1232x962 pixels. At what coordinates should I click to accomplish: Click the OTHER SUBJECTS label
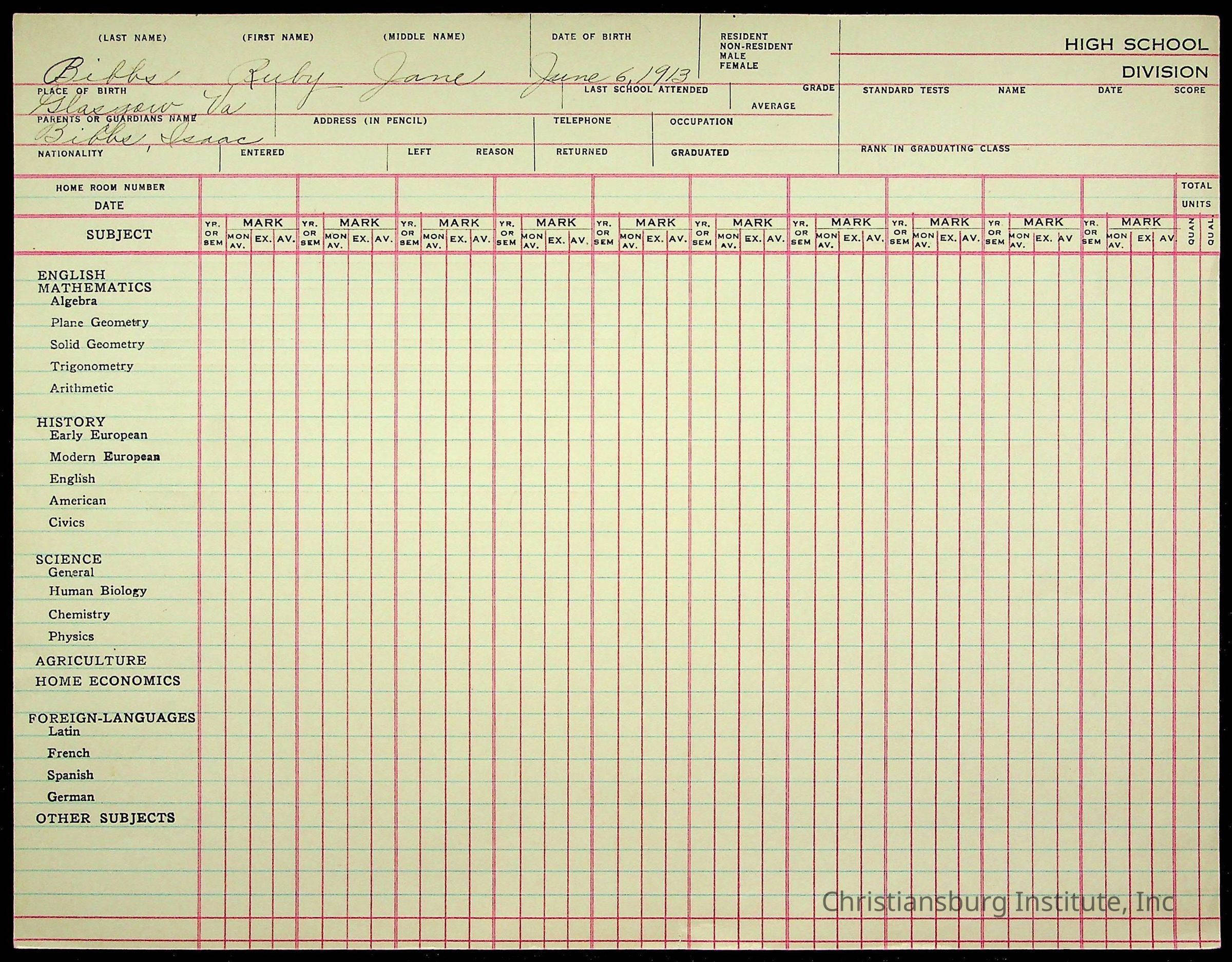[105, 818]
